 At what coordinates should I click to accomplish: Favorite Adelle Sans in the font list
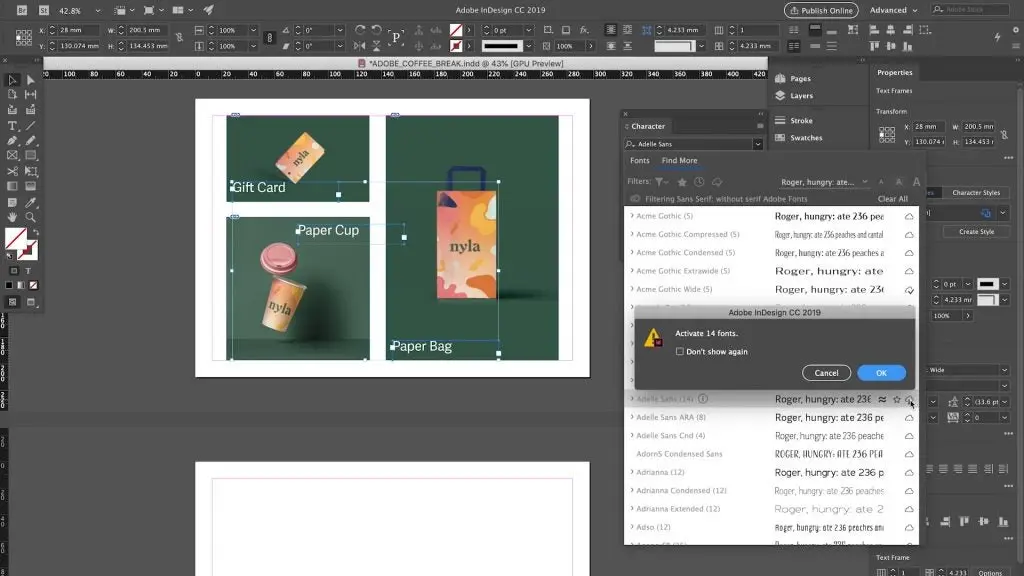pos(897,399)
